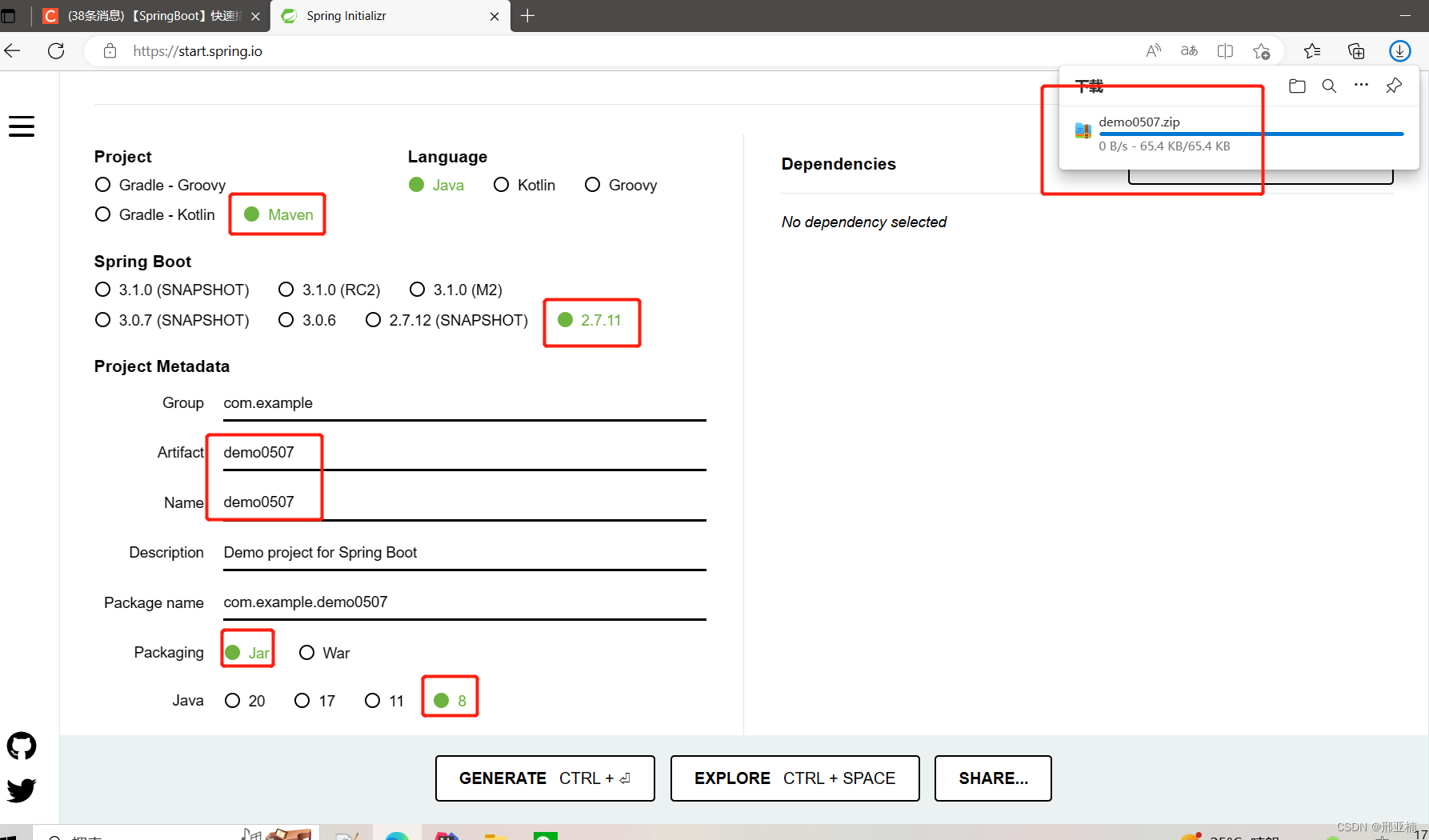The height and width of the screenshot is (840, 1429).
Task: Edit the Package name field
Action: 464,602
